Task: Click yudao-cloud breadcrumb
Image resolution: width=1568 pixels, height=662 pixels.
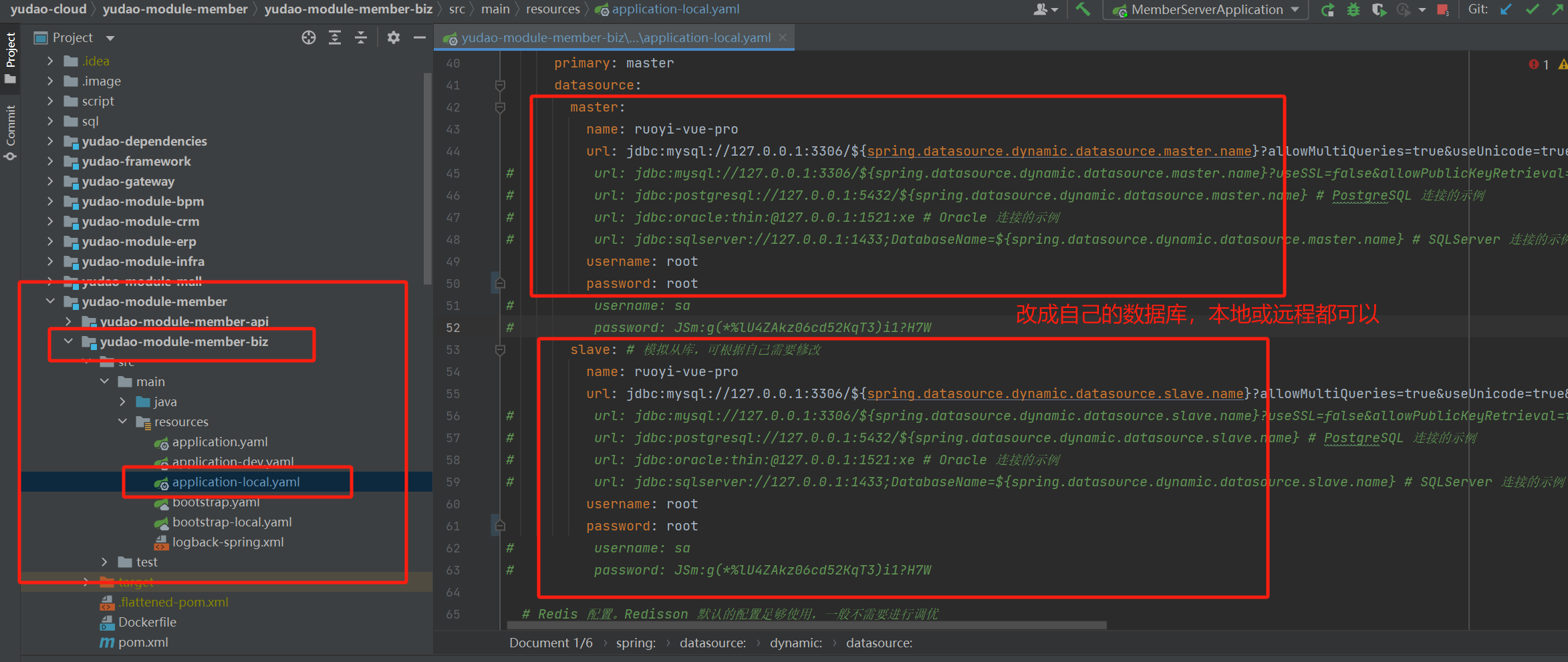Action: coord(49,9)
